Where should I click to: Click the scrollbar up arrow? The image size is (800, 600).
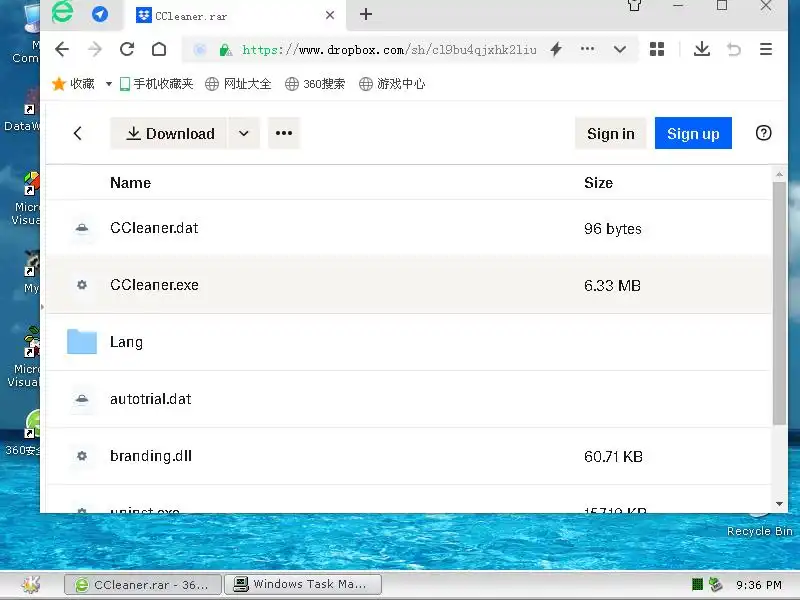[x=779, y=174]
